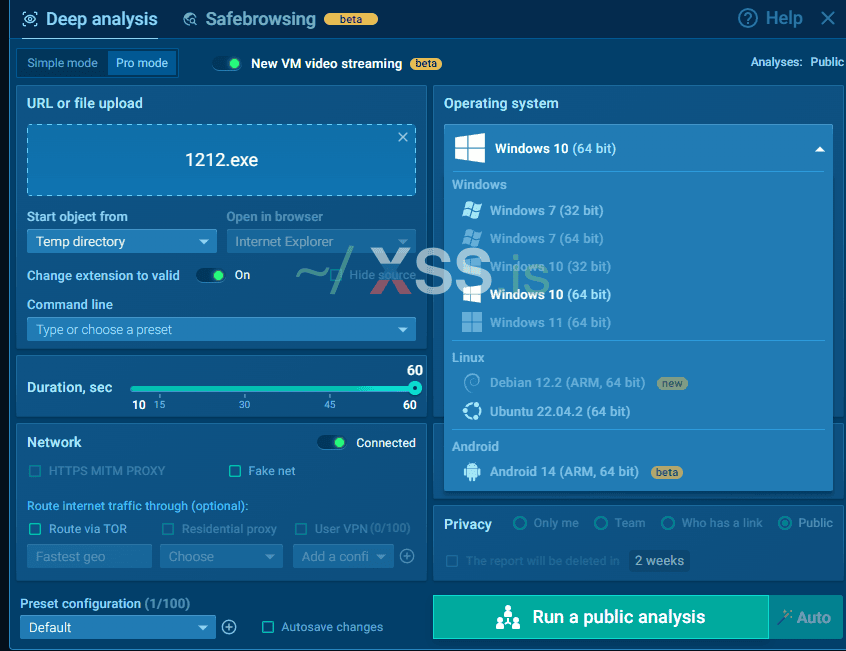Enable Autosave changes checkbox
The image size is (846, 651).
click(268, 627)
